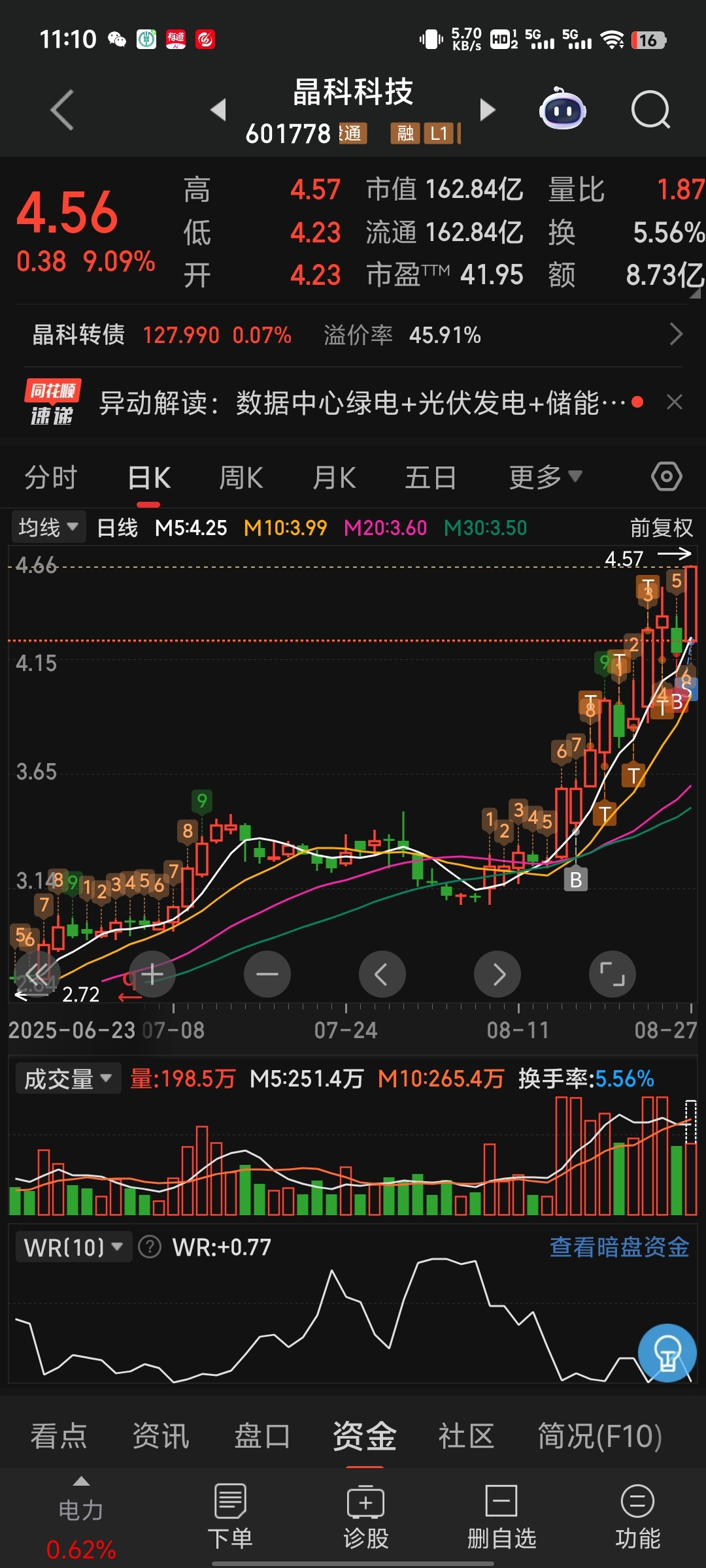Open 看点 bottom tab
The width and height of the screenshot is (706, 1568).
click(59, 1436)
